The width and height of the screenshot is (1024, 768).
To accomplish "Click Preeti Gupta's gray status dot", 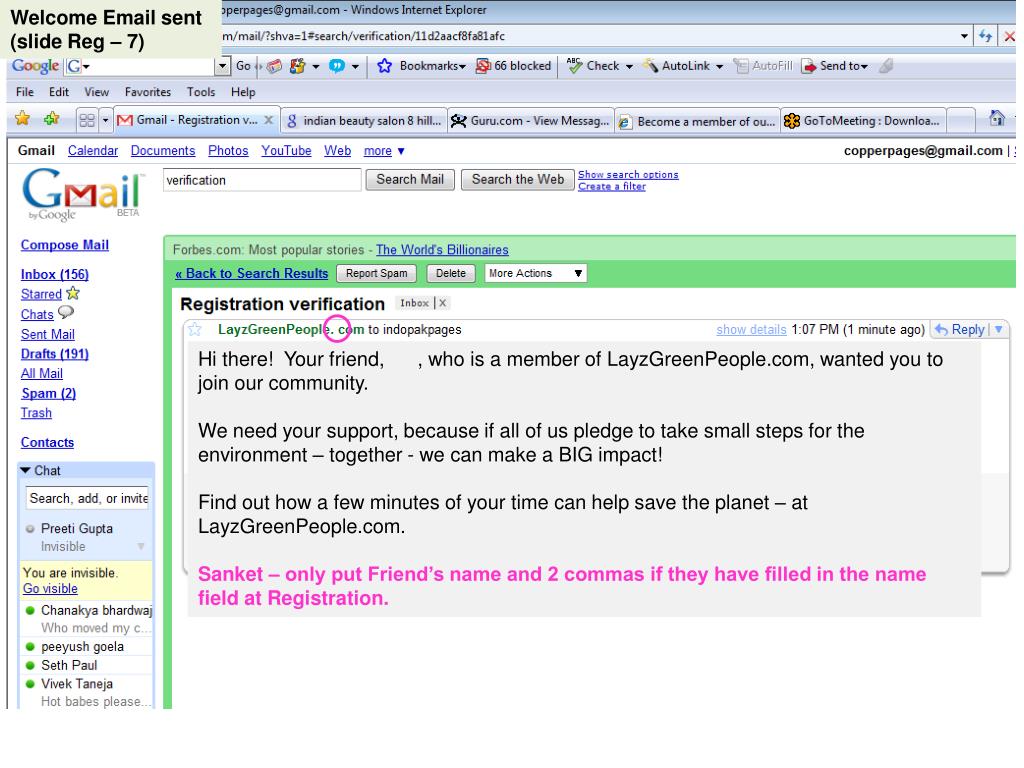I will click(x=30, y=529).
